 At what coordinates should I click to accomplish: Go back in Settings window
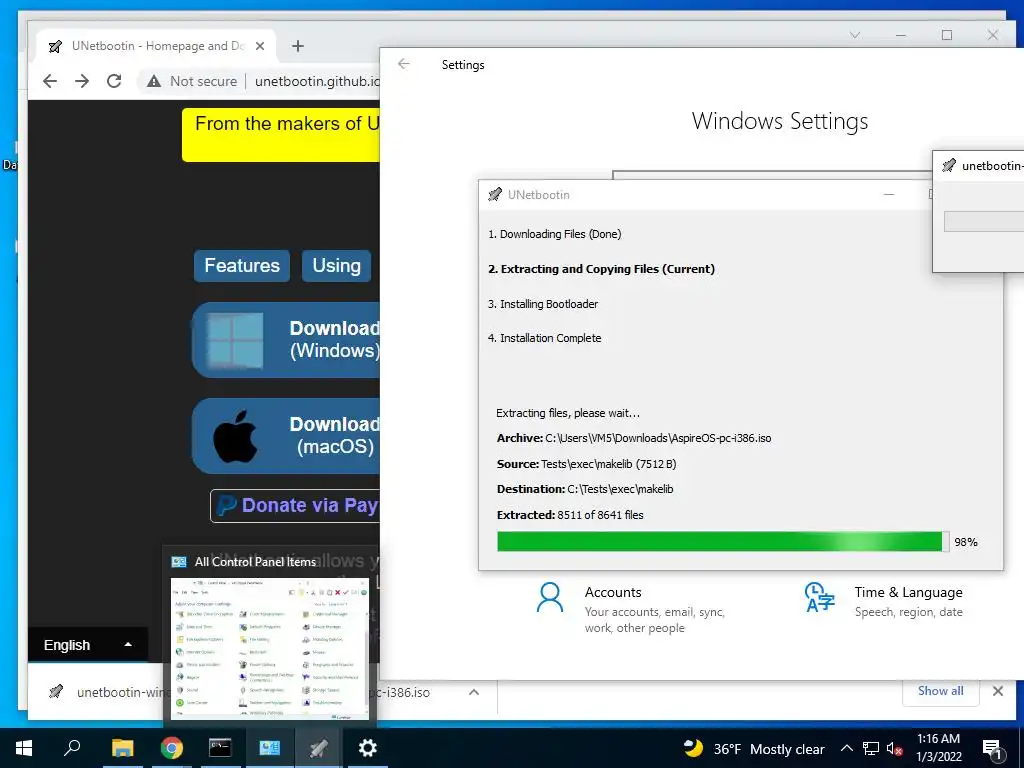tap(404, 64)
